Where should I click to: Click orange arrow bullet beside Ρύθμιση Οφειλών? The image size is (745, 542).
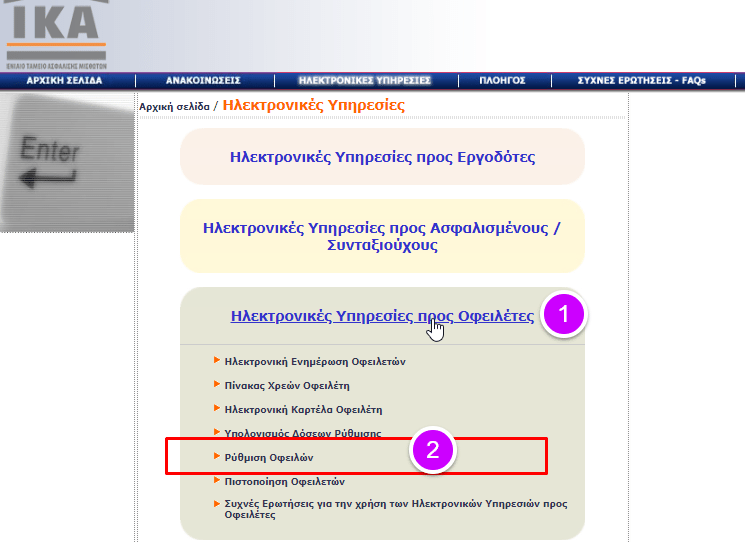pos(217,456)
